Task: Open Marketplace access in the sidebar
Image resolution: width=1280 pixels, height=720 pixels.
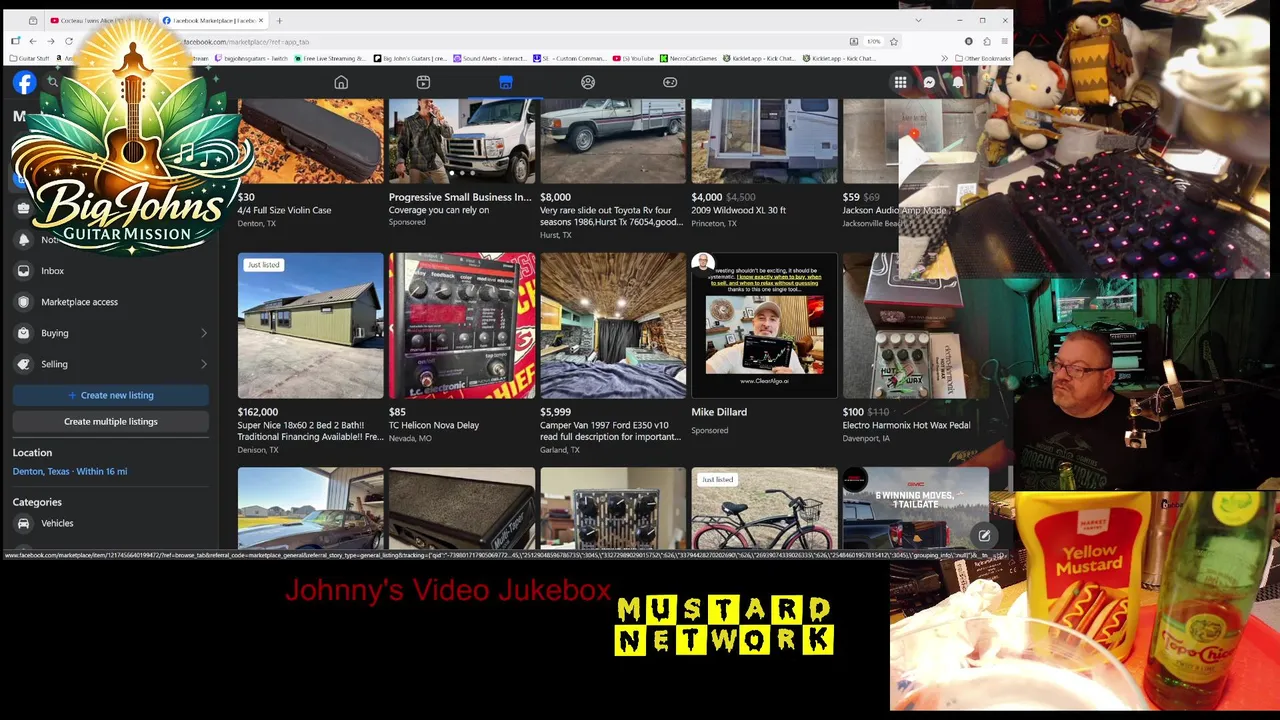Action: 79,302
